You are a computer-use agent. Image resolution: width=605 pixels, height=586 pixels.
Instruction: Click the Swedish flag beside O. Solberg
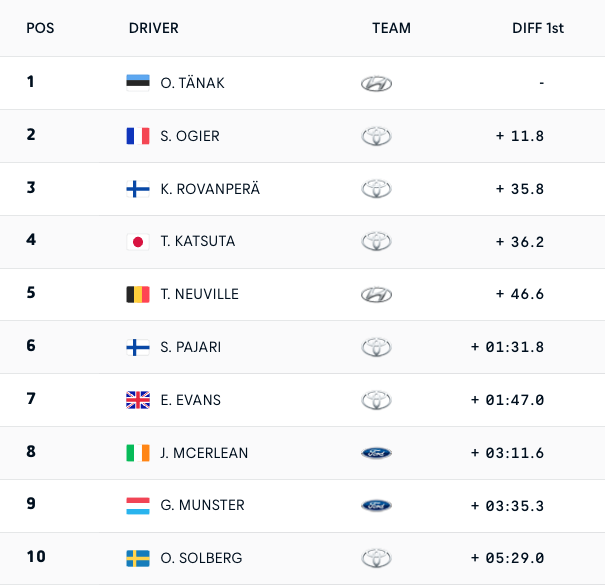[x=138, y=558]
